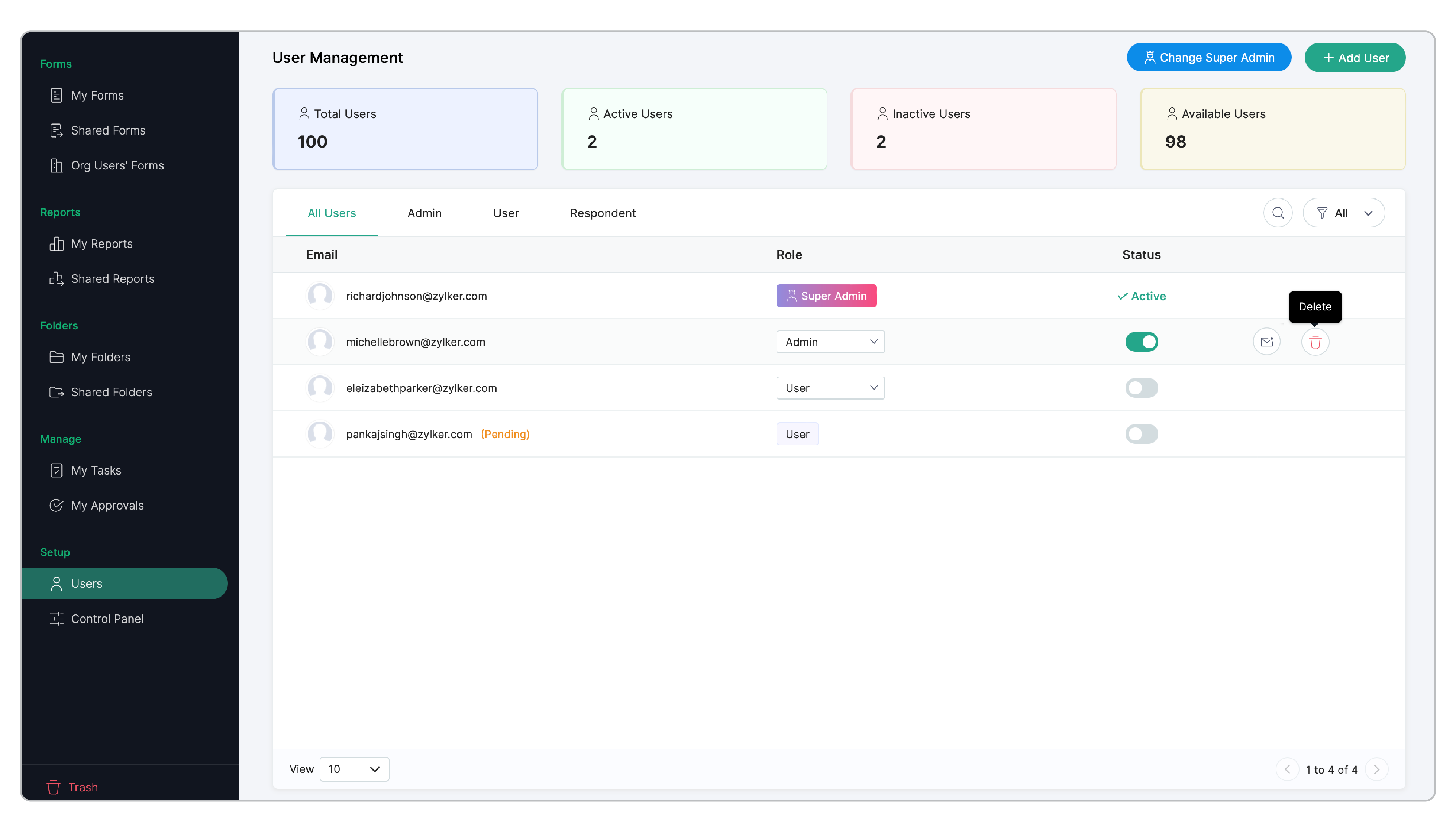1456x833 pixels.
Task: Click the resend invitation mail icon
Action: pos(1266,342)
